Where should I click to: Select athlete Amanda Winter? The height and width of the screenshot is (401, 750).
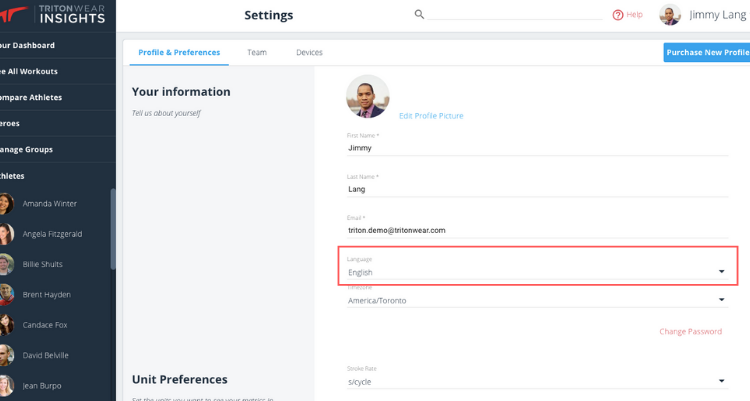(49, 203)
